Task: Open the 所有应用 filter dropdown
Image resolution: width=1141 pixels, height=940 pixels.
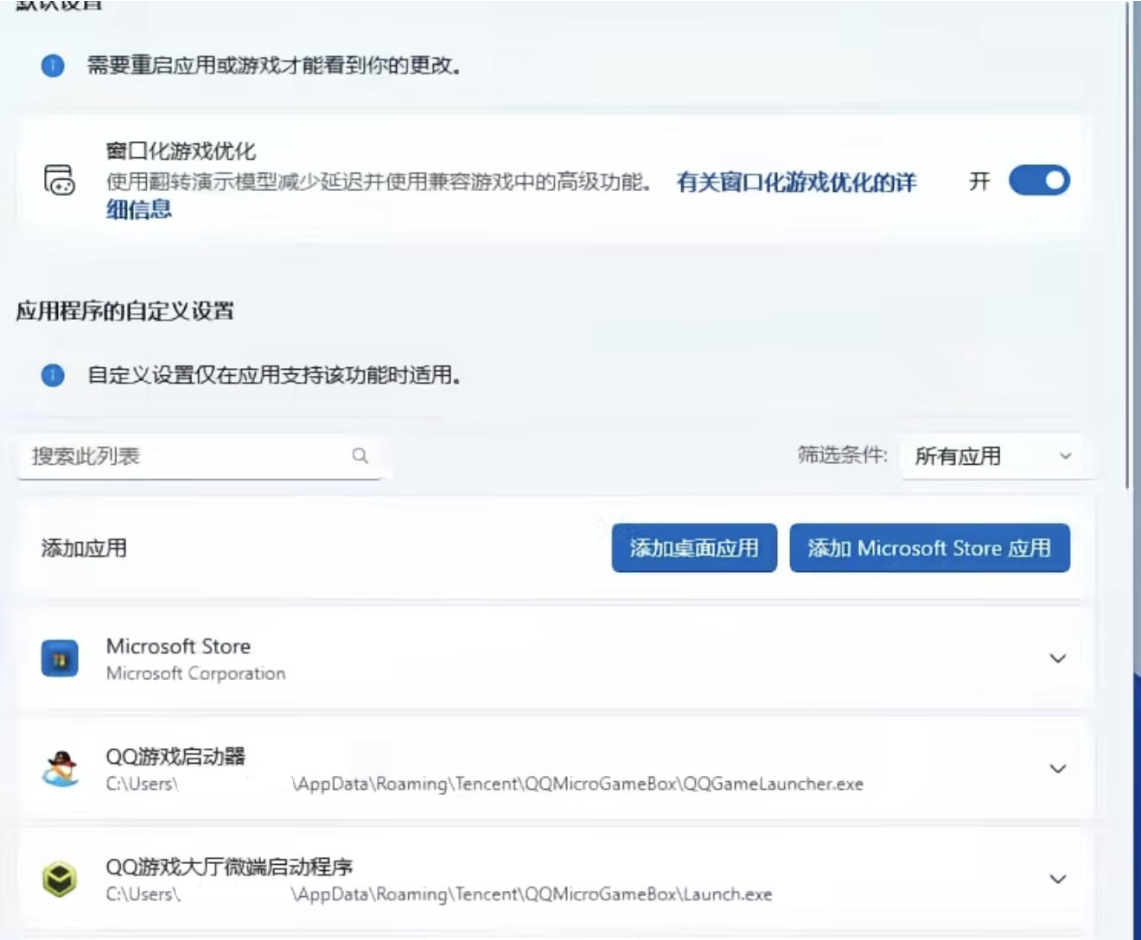Action: 992,456
